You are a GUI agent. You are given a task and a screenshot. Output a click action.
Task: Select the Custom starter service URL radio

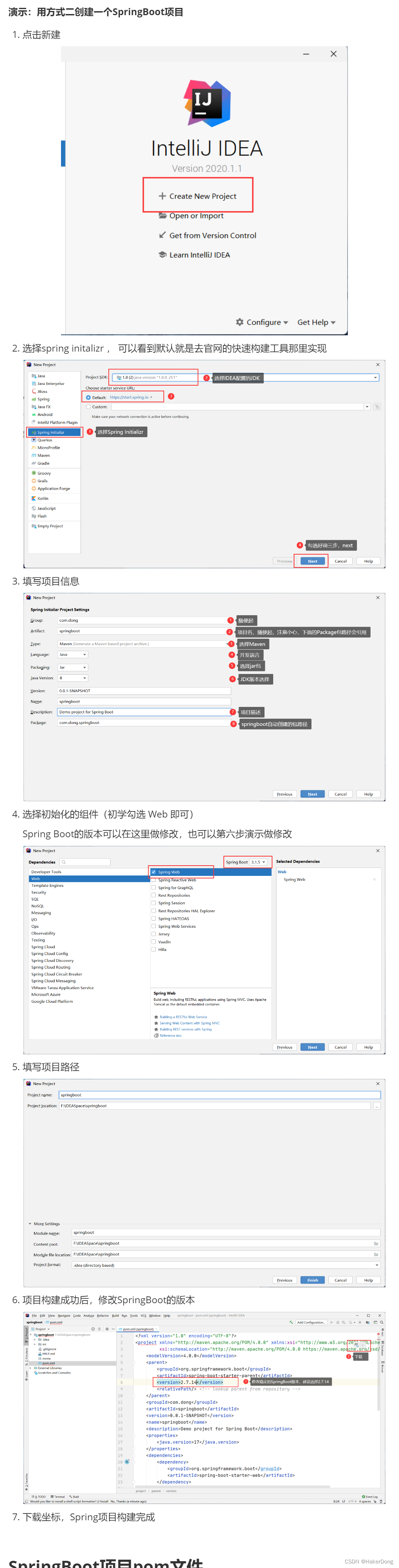pos(88,406)
